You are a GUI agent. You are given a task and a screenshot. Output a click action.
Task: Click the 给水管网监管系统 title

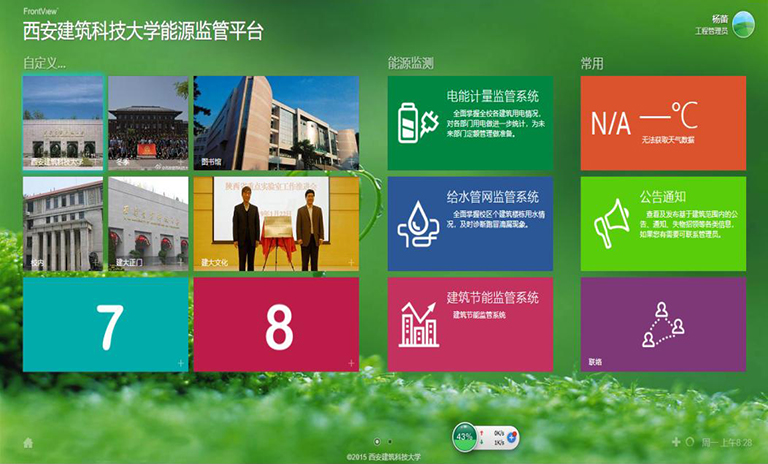(x=492, y=197)
